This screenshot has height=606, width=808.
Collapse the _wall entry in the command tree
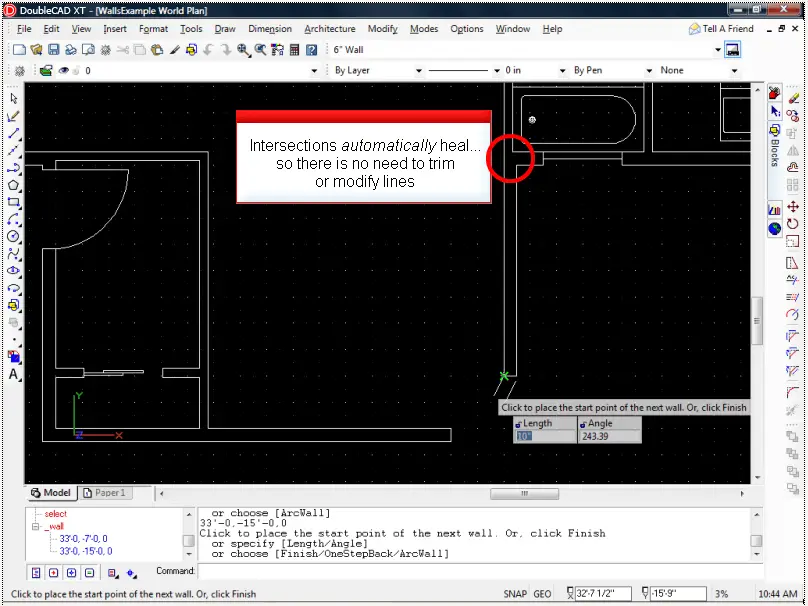point(34,527)
